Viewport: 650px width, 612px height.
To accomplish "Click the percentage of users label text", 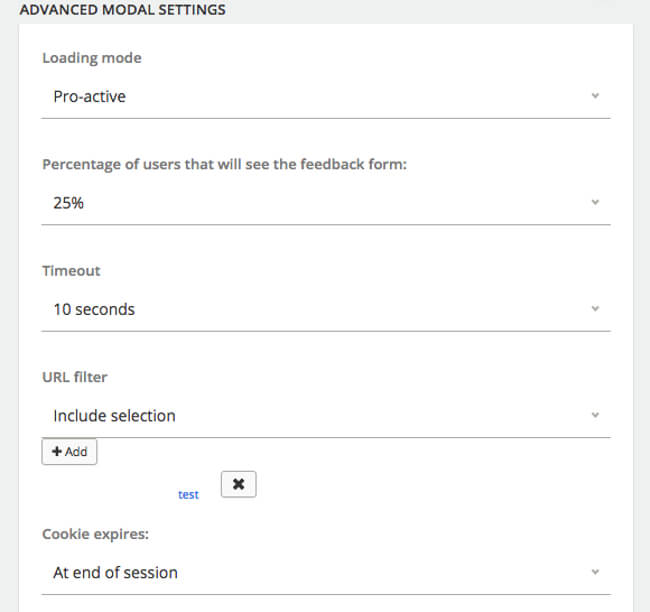I will [224, 164].
